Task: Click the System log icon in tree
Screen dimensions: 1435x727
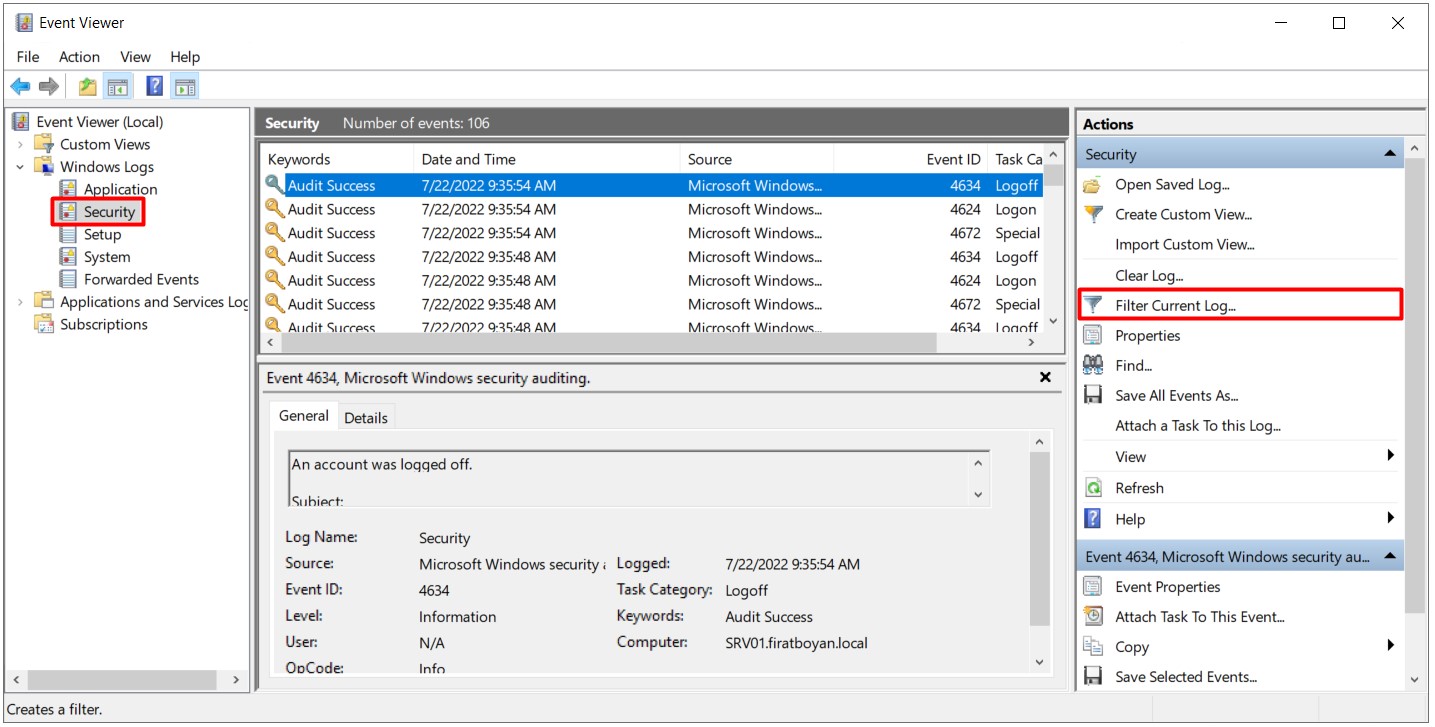Action: tap(68, 257)
